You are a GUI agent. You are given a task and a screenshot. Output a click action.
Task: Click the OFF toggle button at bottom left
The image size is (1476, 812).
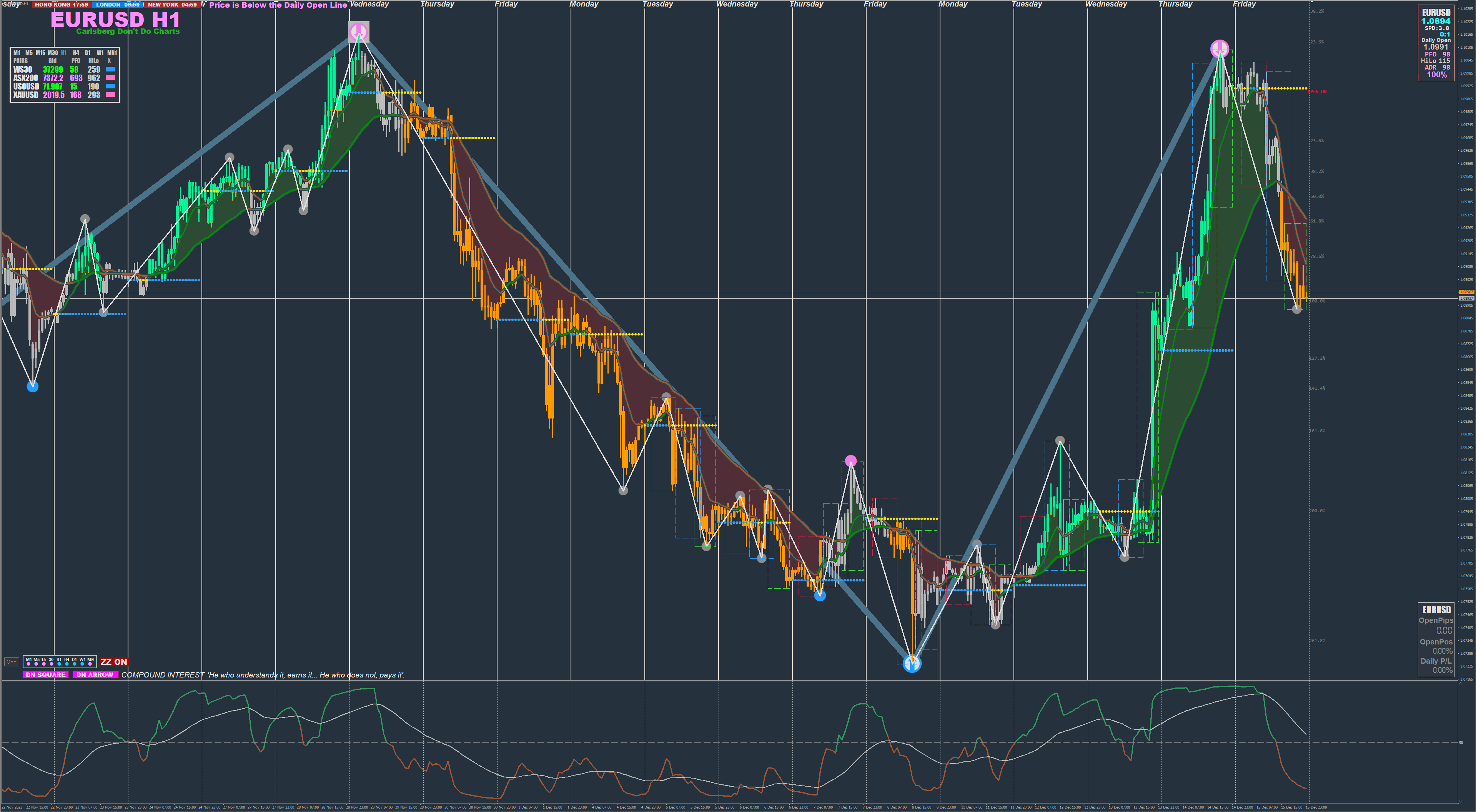12,661
